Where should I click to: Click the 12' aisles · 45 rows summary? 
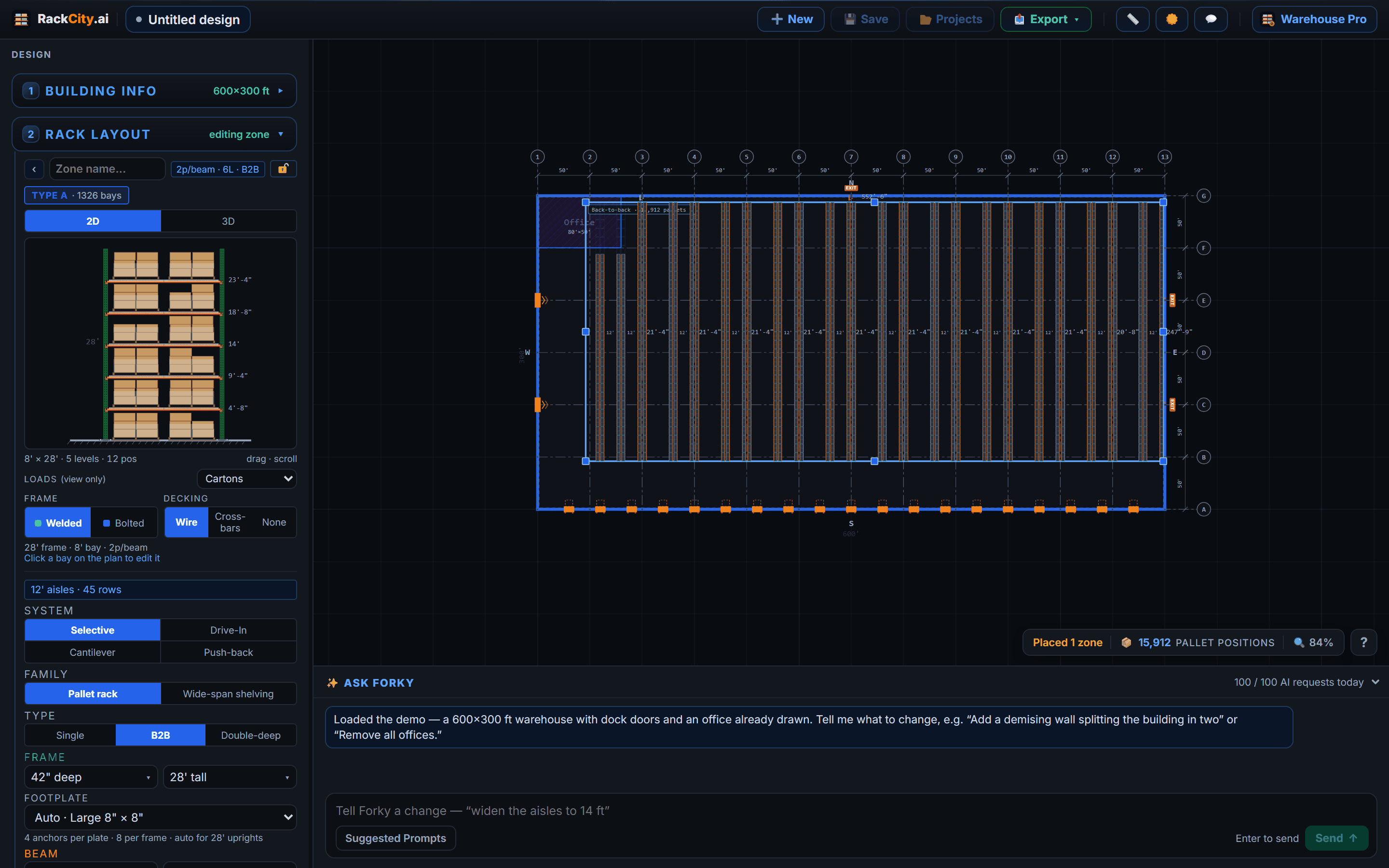pyautogui.click(x=160, y=590)
